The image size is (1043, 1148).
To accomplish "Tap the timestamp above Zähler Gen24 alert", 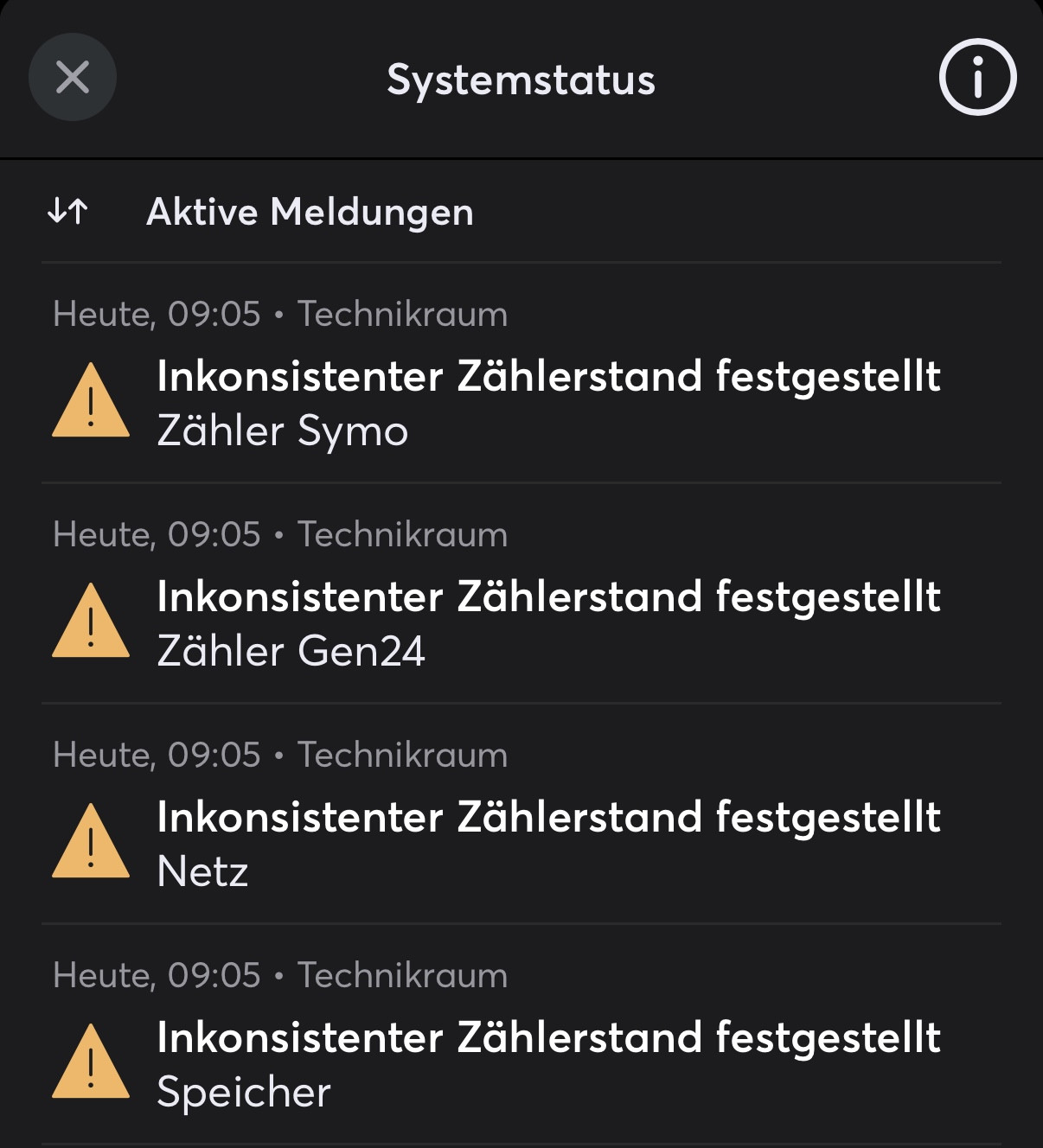I will [x=157, y=535].
